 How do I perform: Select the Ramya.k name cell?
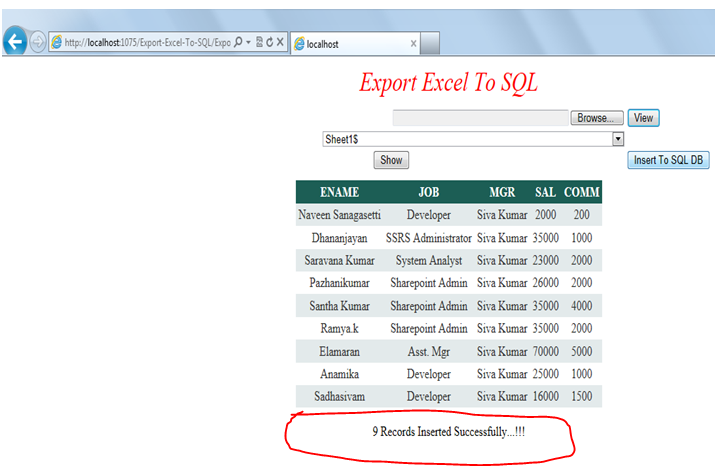click(339, 328)
